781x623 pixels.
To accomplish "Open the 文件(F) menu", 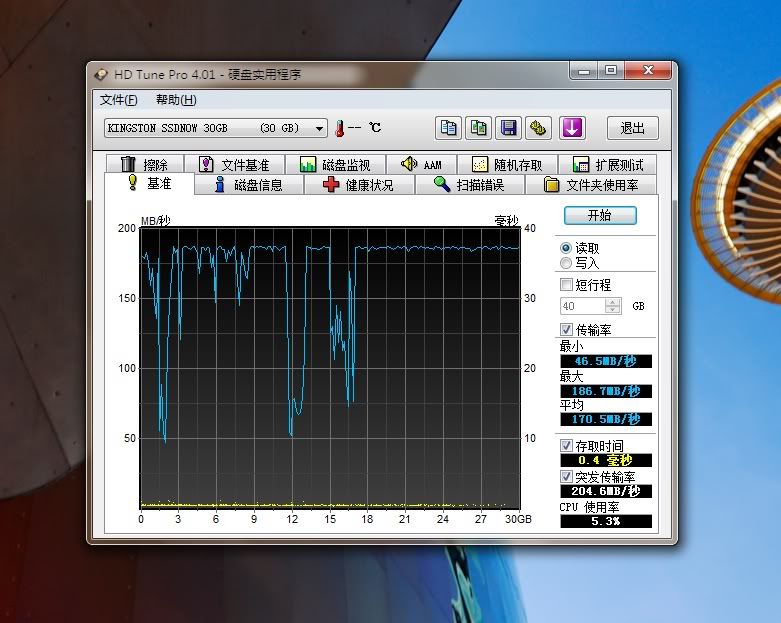I will coord(118,100).
